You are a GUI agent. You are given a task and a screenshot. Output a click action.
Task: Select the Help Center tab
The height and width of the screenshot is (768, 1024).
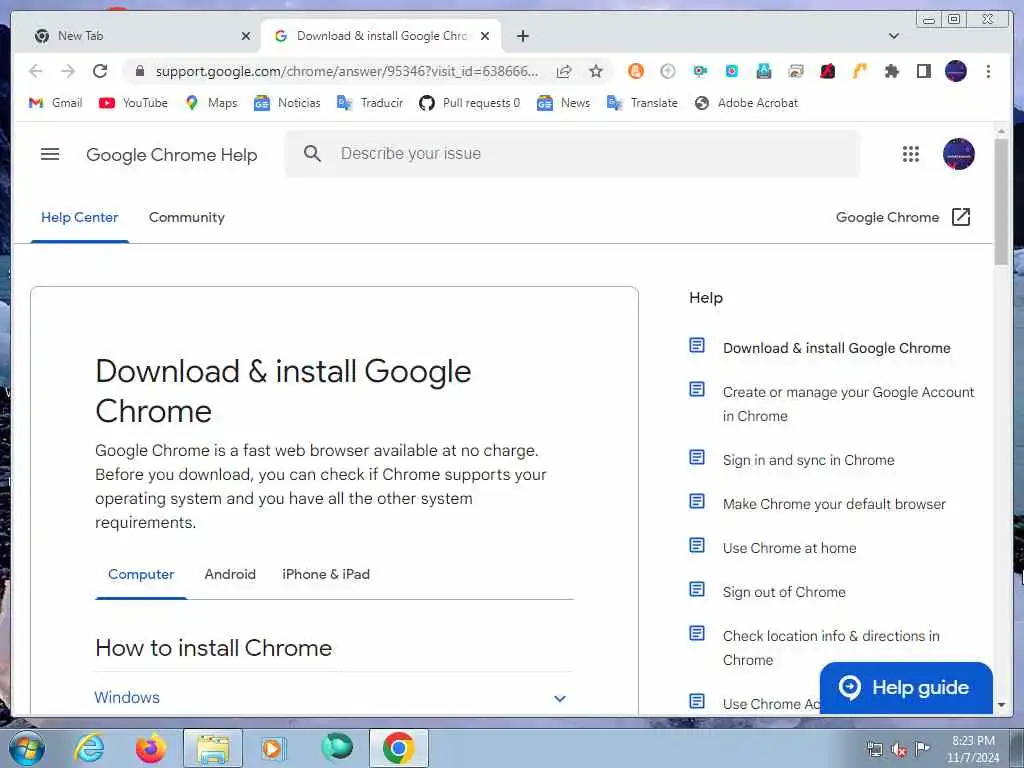(x=80, y=217)
